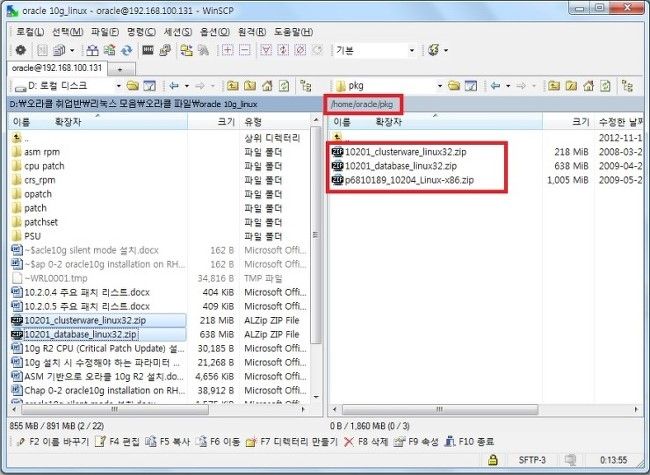Refresh the remote panel
Viewport: 650px width, 475px height.
(606, 86)
